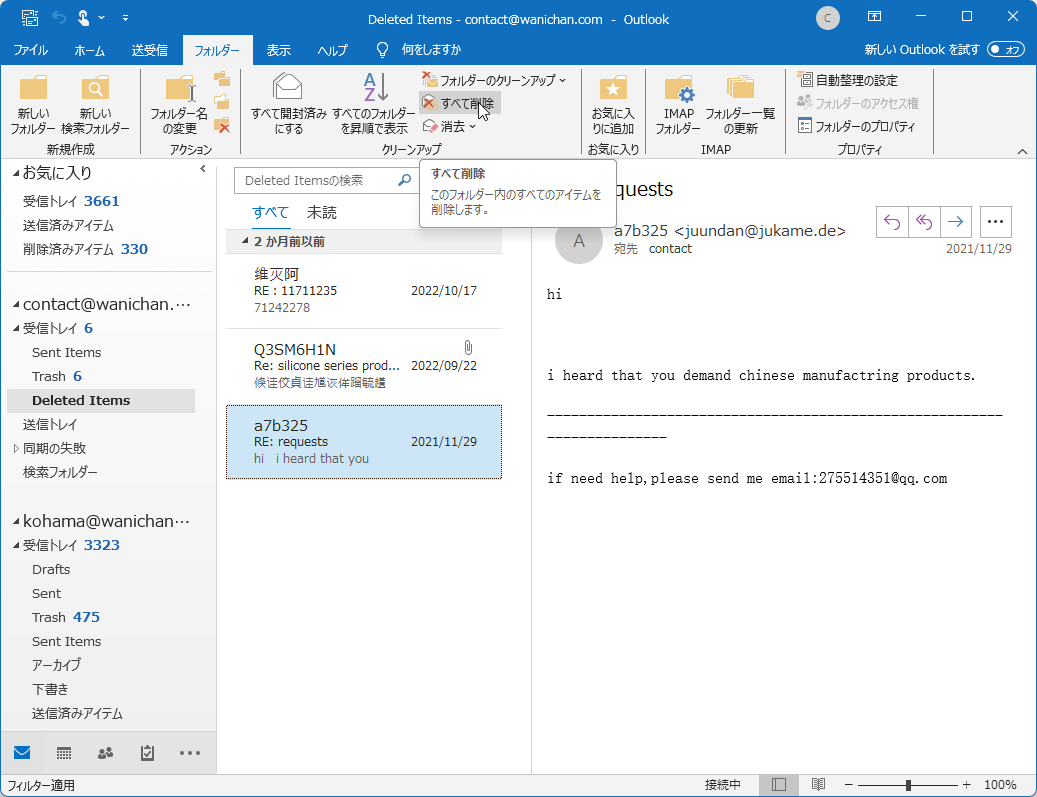
Task: Open Quick Access Toolbar customize dropdown
Action: pyautogui.click(x=125, y=19)
